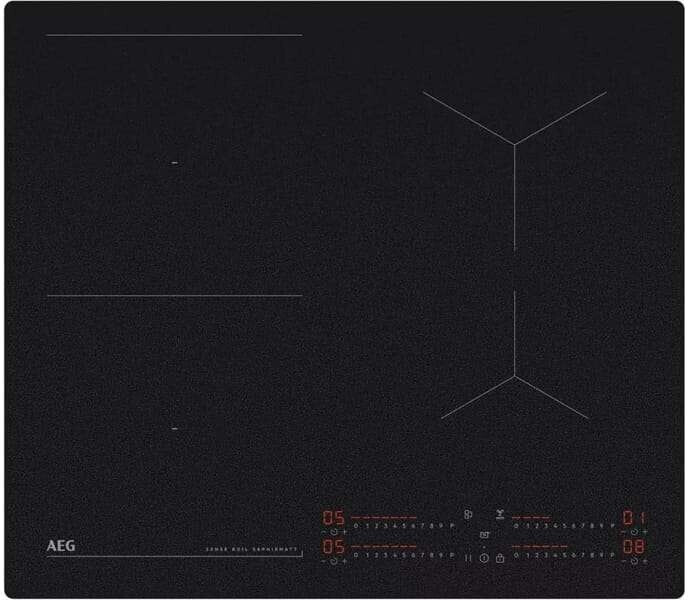Select level 0 on the upper-left zone slider
Image resolution: width=688 pixels, height=600 pixels.
pyautogui.click(x=356, y=525)
